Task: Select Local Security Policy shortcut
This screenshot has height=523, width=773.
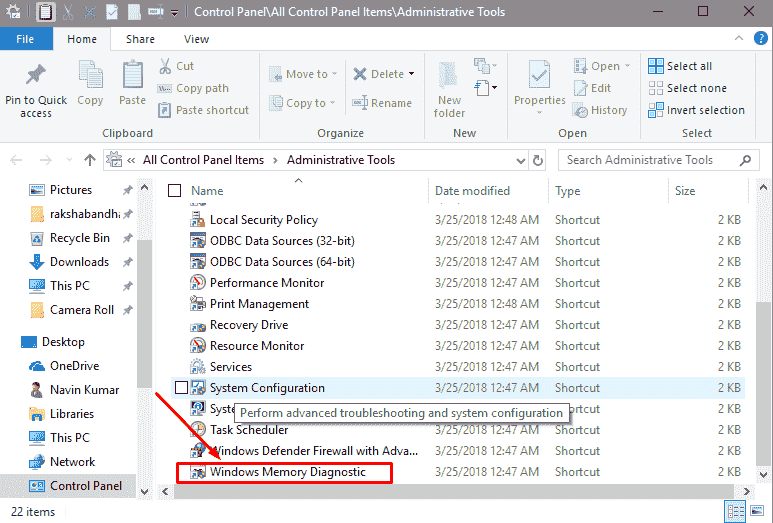Action: 264,220
